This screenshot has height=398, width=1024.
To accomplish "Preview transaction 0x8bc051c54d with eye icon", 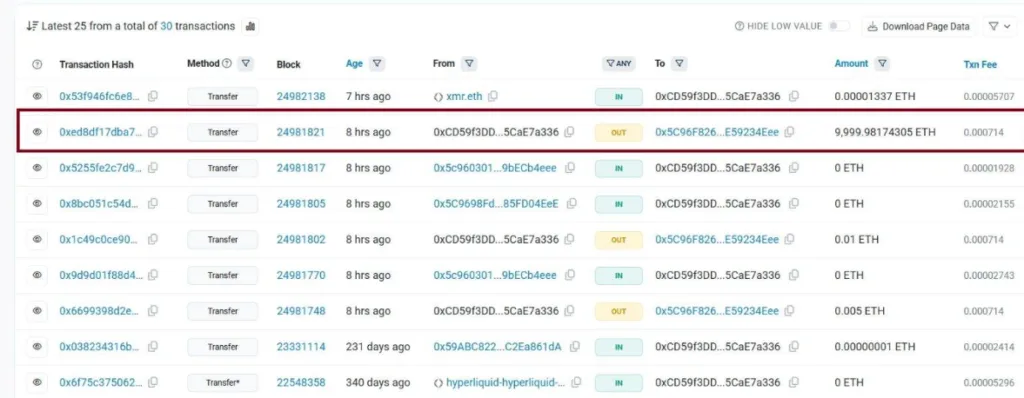I will point(37,204).
